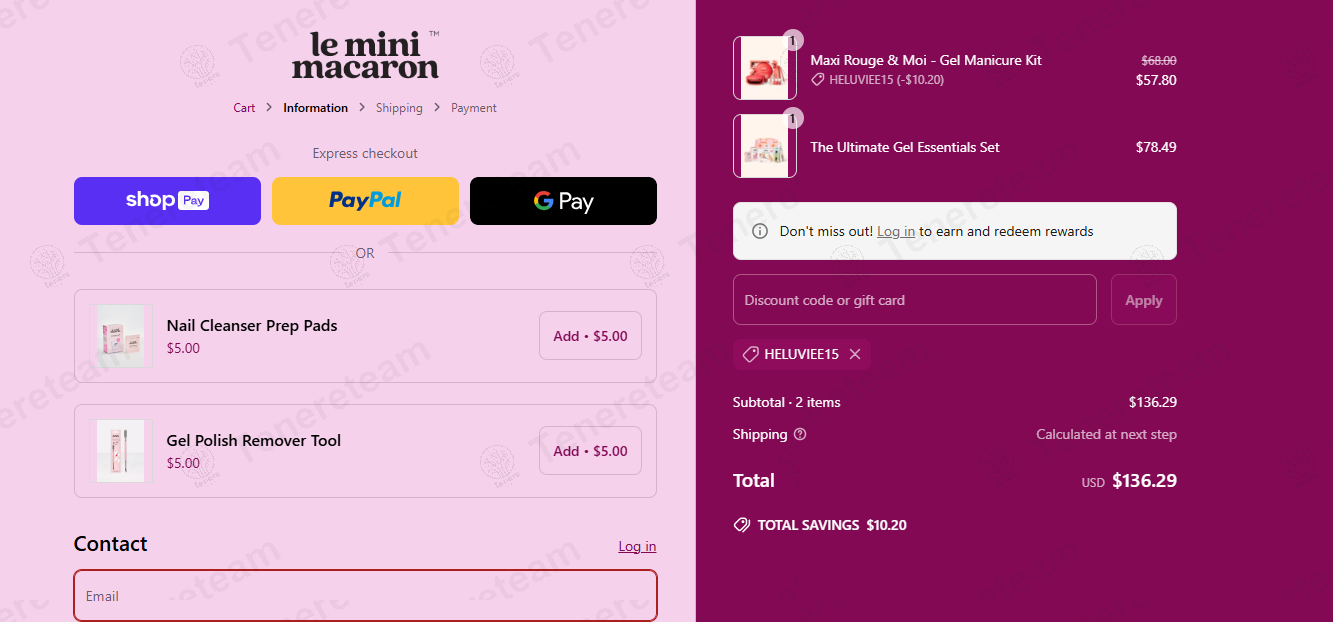
Task: Add Nail Cleanser Prep Pads for $5.00
Action: tap(590, 336)
